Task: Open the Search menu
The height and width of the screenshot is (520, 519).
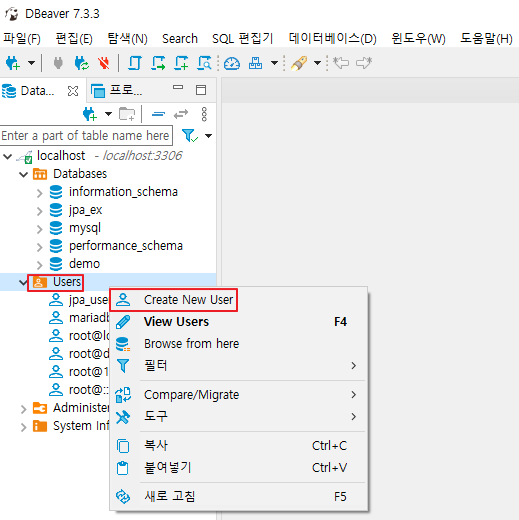Action: pyautogui.click(x=180, y=39)
